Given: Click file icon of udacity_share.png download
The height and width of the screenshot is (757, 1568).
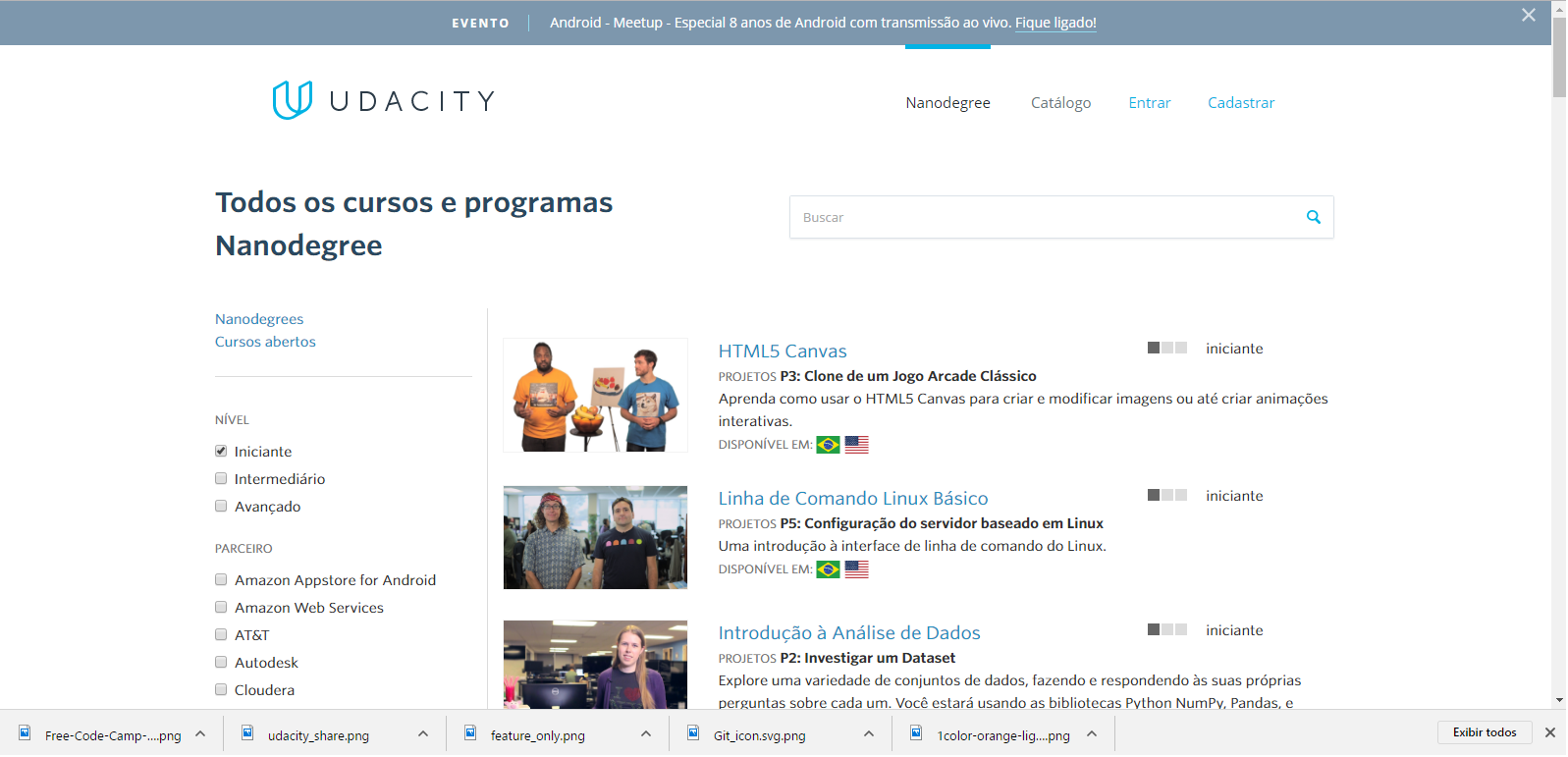Looking at the screenshot, I should (248, 733).
